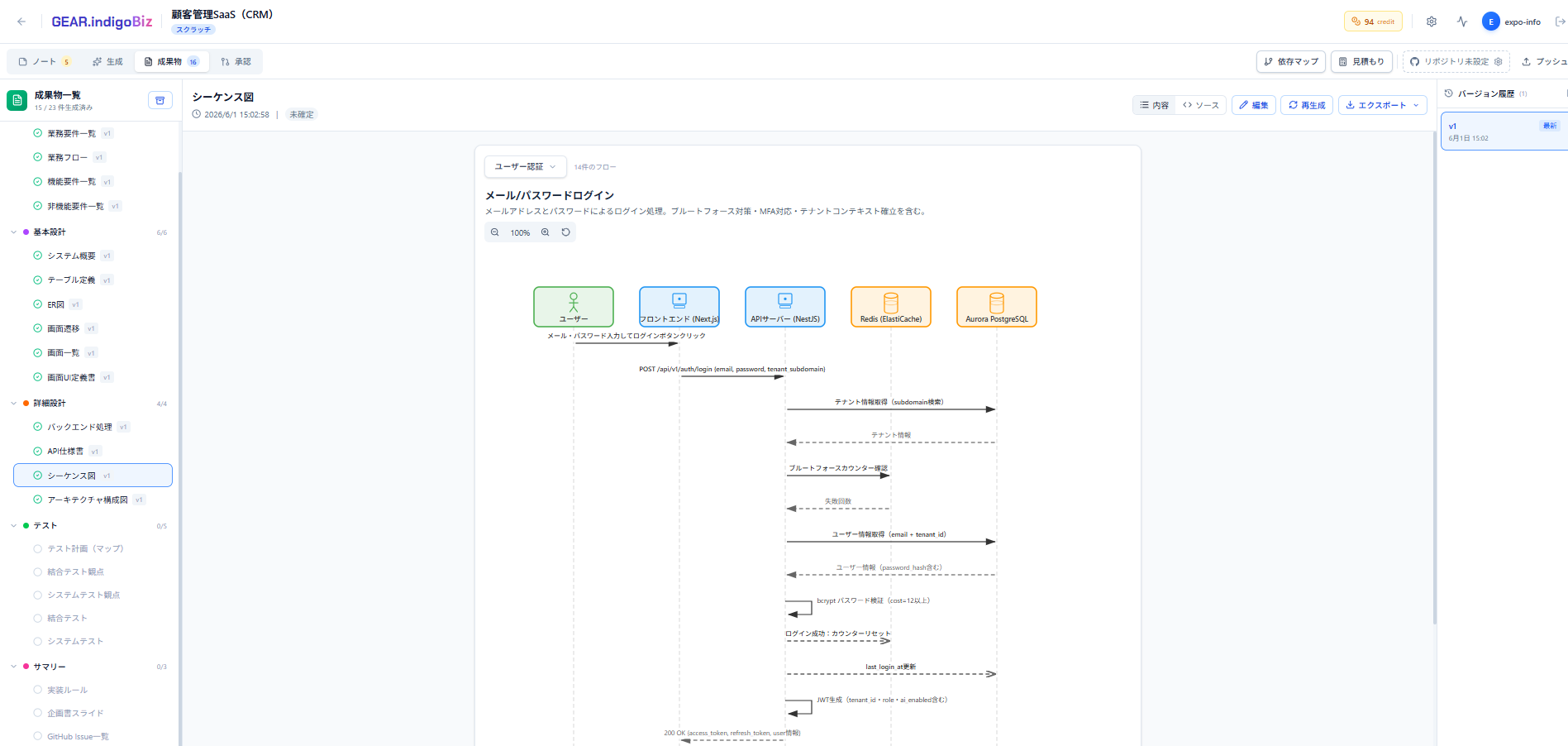Select the 内容 view tab
The width and height of the screenshot is (1568, 746).
[1154, 105]
